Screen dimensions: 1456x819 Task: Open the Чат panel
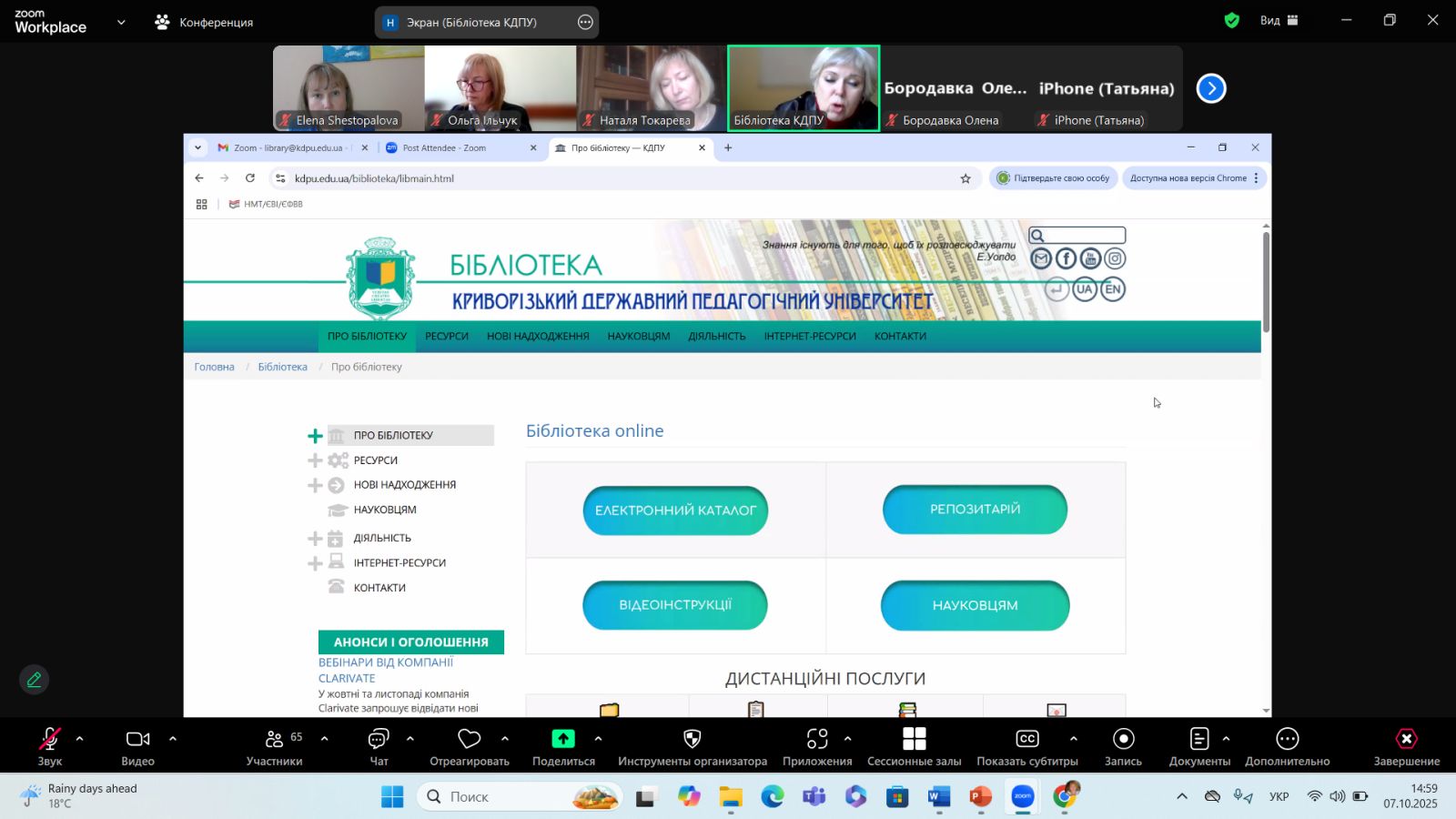click(379, 740)
